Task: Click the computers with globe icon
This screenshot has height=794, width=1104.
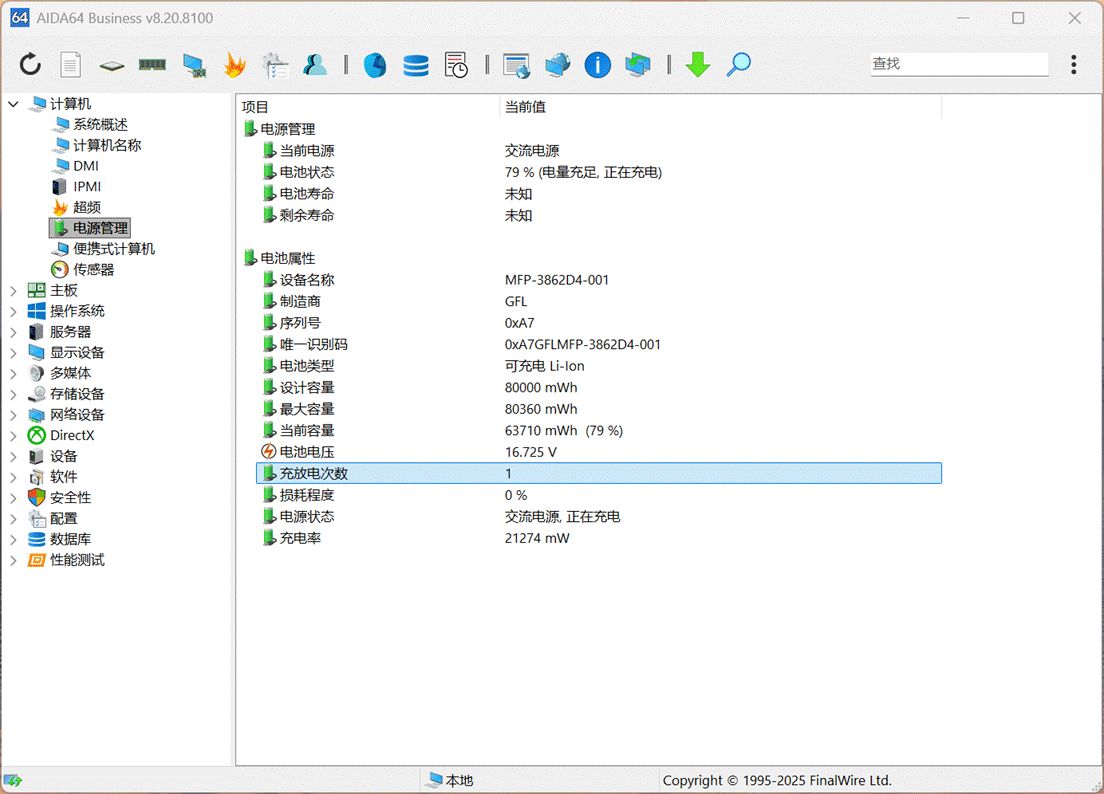Action: pos(557,65)
